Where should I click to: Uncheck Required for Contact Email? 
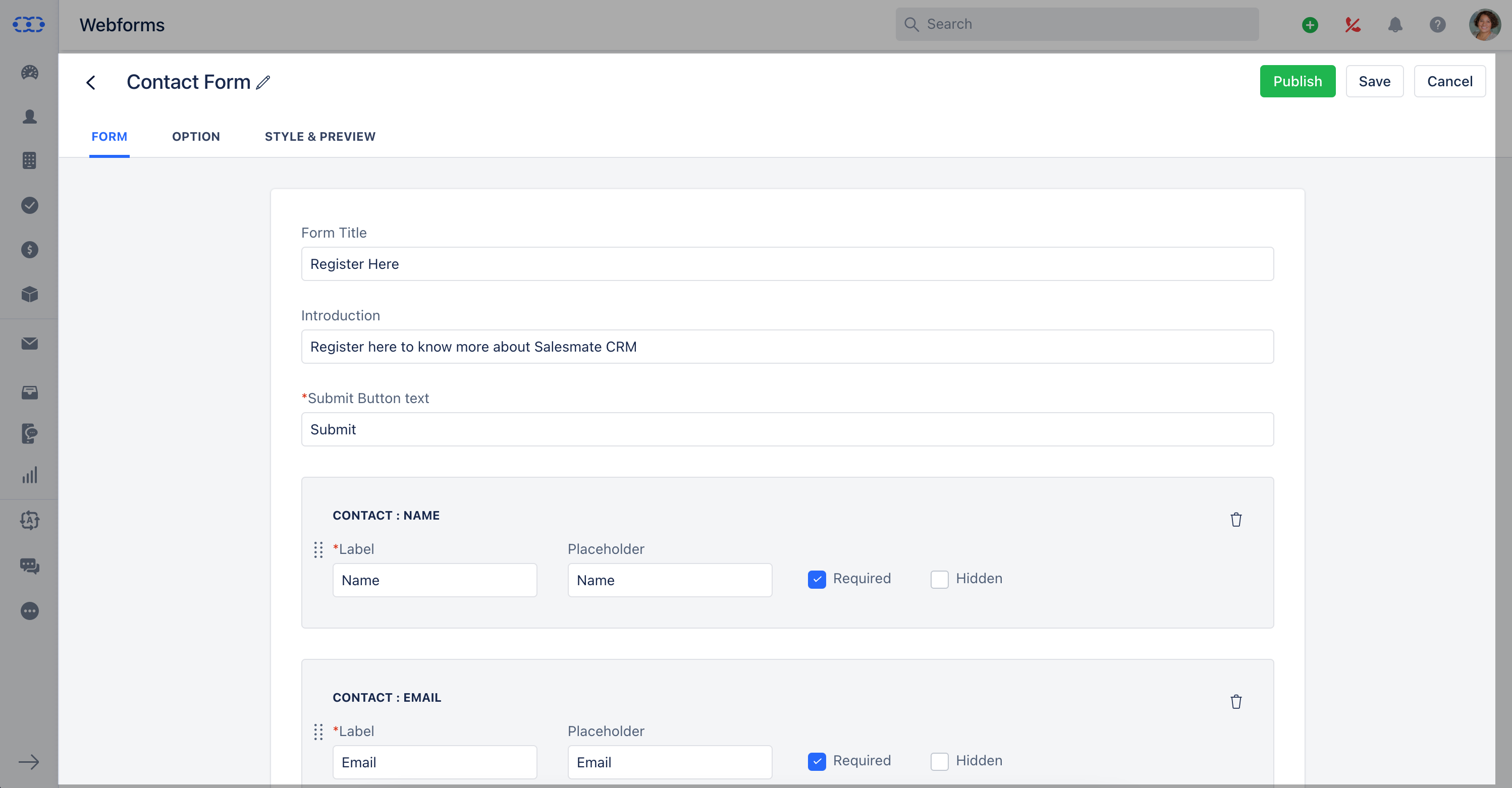817,761
